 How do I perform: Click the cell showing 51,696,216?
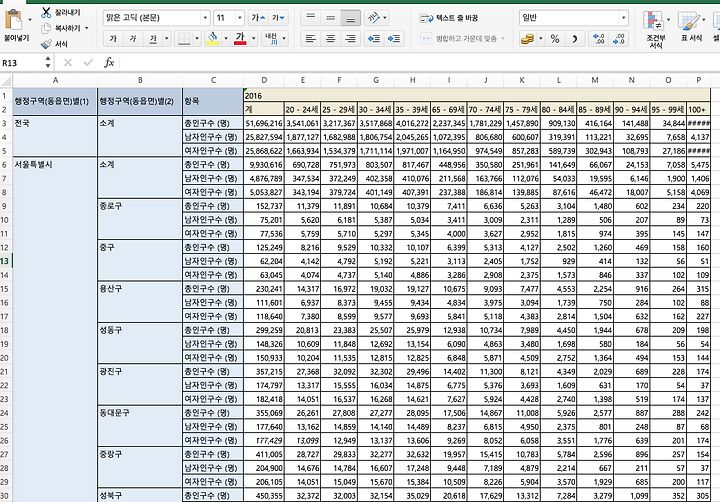(264, 124)
